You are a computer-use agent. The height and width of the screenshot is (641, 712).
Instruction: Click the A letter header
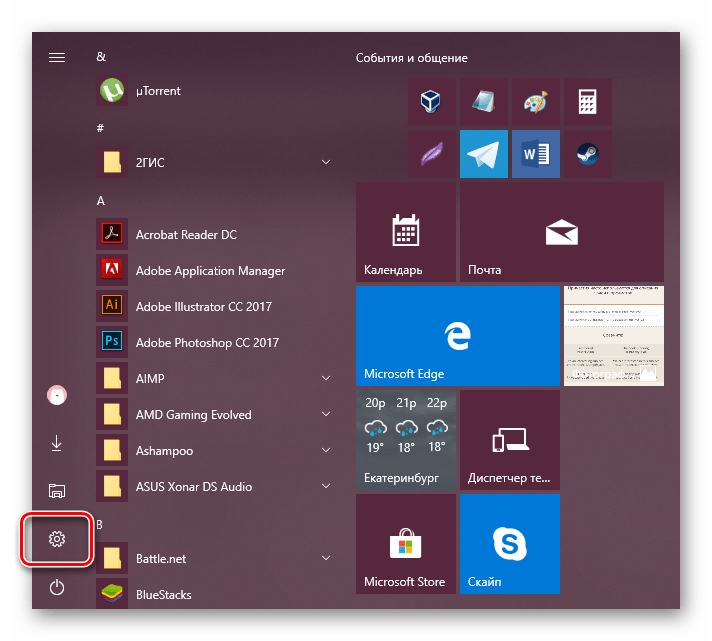pyautogui.click(x=100, y=201)
